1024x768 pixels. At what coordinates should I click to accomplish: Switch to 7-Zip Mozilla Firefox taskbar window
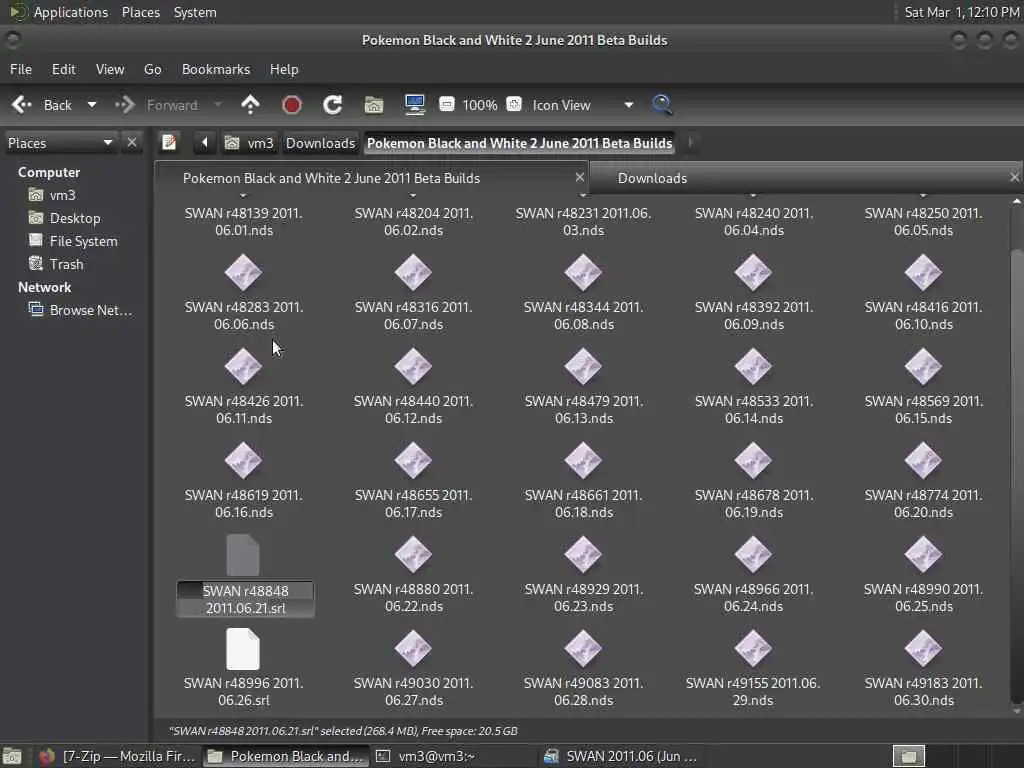coord(118,756)
